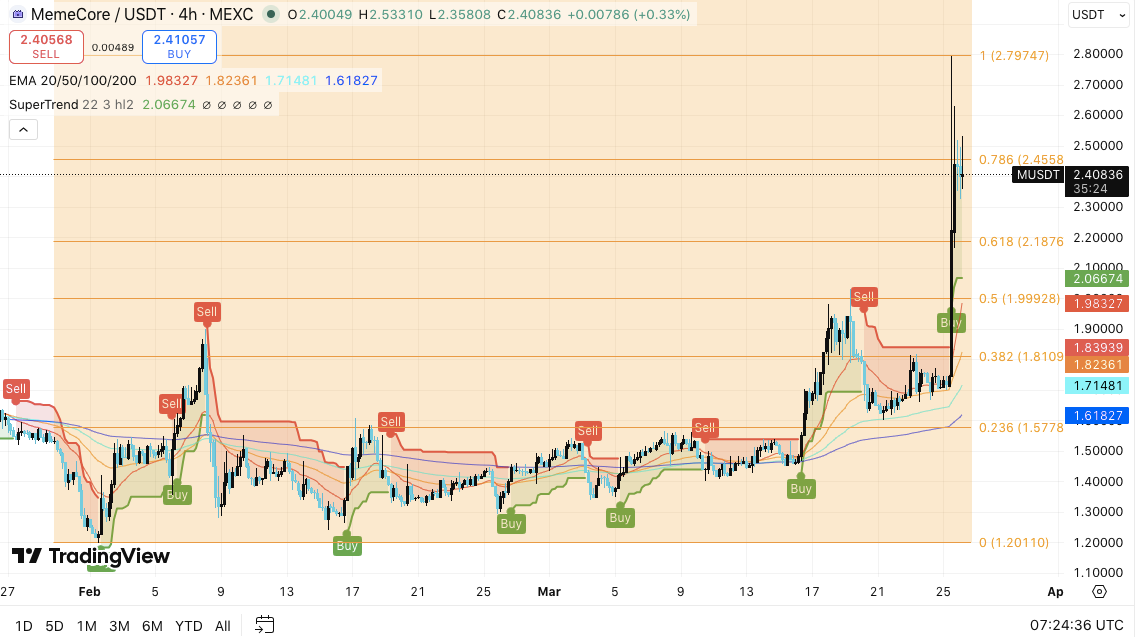This screenshot has width=1135, height=637.
Task: Open the go-to-date calendar icon
Action: pyautogui.click(x=264, y=625)
